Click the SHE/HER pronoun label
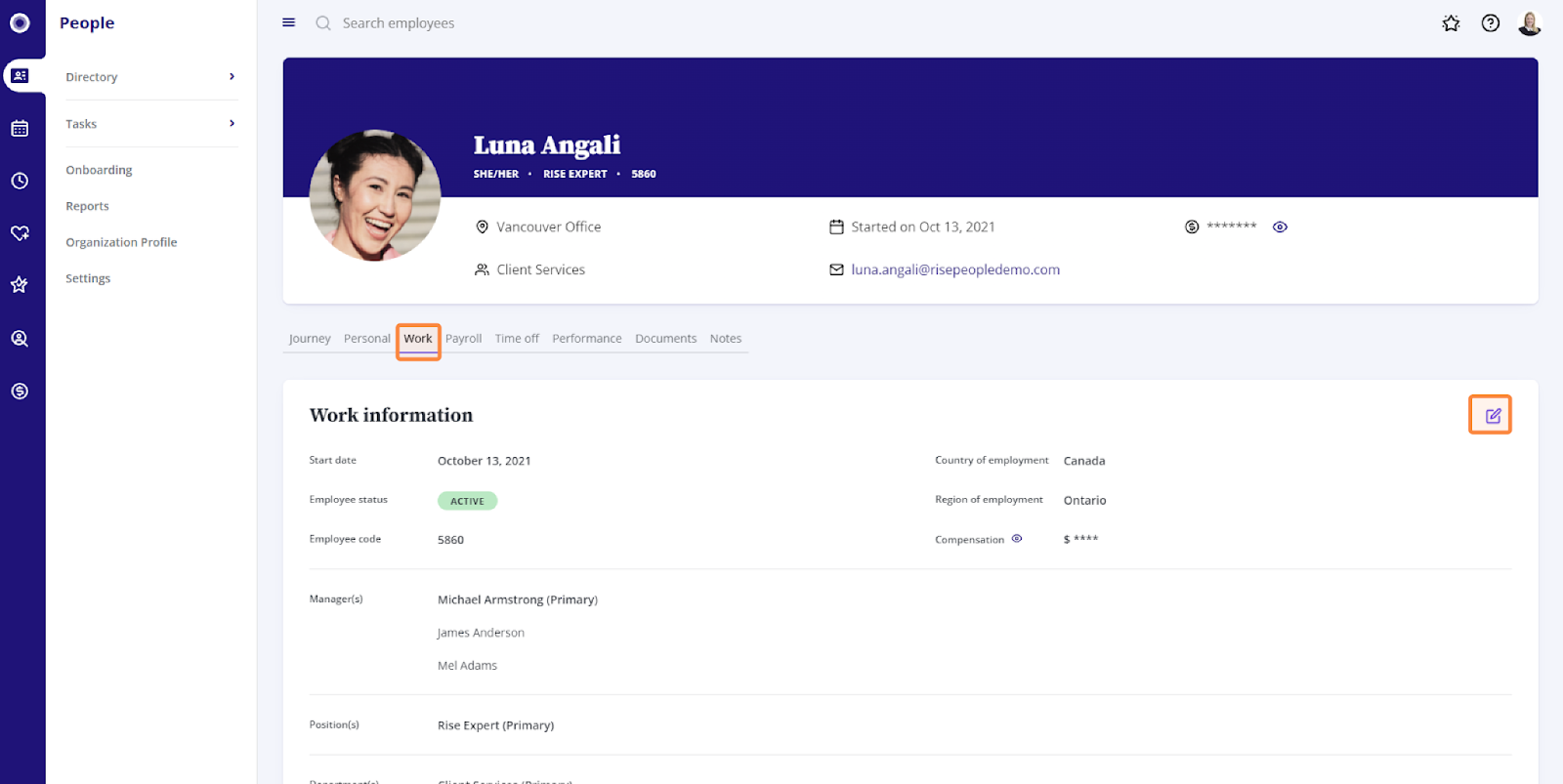This screenshot has height=784, width=1563. pyautogui.click(x=496, y=174)
